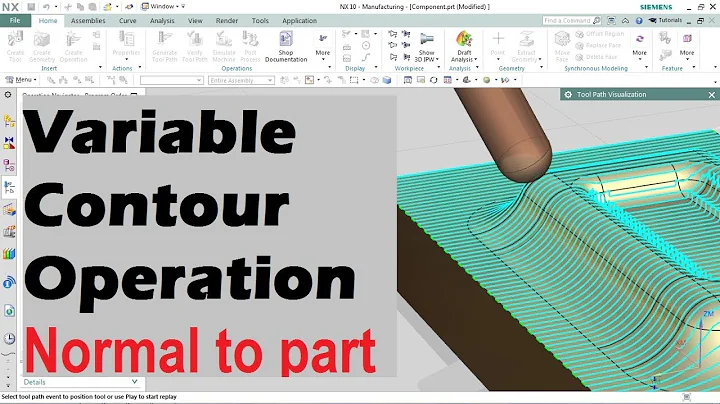This screenshot has width=720, height=404.
Task: Open Tutorials
Action: 665,21
